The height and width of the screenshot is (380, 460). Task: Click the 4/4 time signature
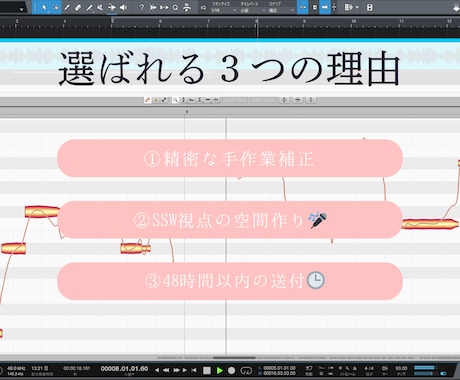point(369,368)
